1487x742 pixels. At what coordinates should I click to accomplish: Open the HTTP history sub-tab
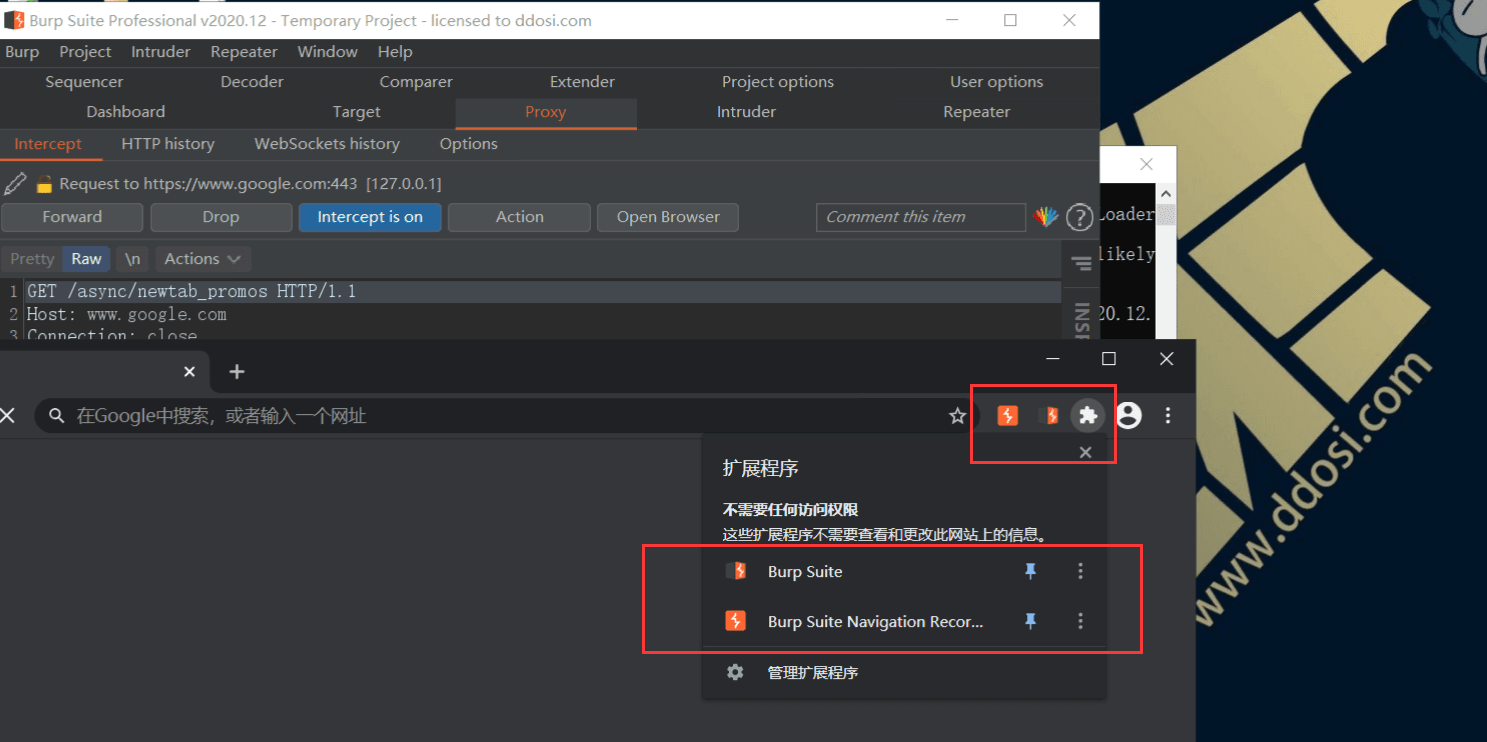coord(168,144)
